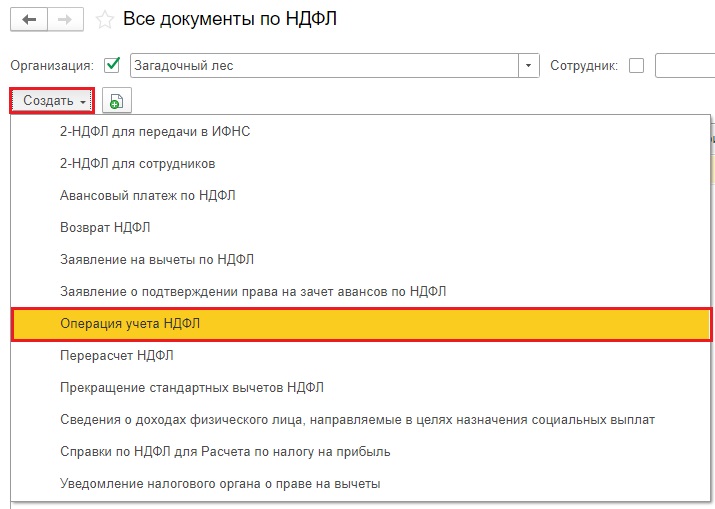Image resolution: width=715 pixels, height=509 pixels.
Task: Click the Загадочный лес organization field
Action: pos(324,66)
